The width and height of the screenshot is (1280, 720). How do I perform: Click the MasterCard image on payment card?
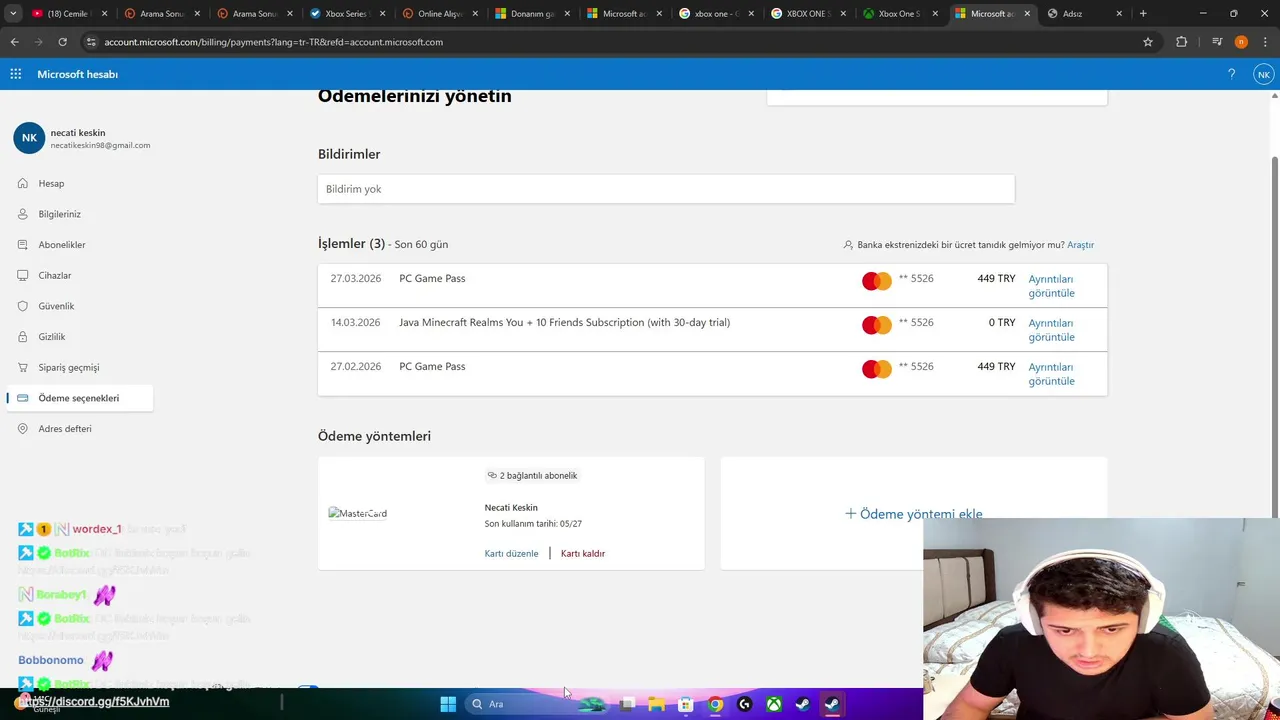358,514
